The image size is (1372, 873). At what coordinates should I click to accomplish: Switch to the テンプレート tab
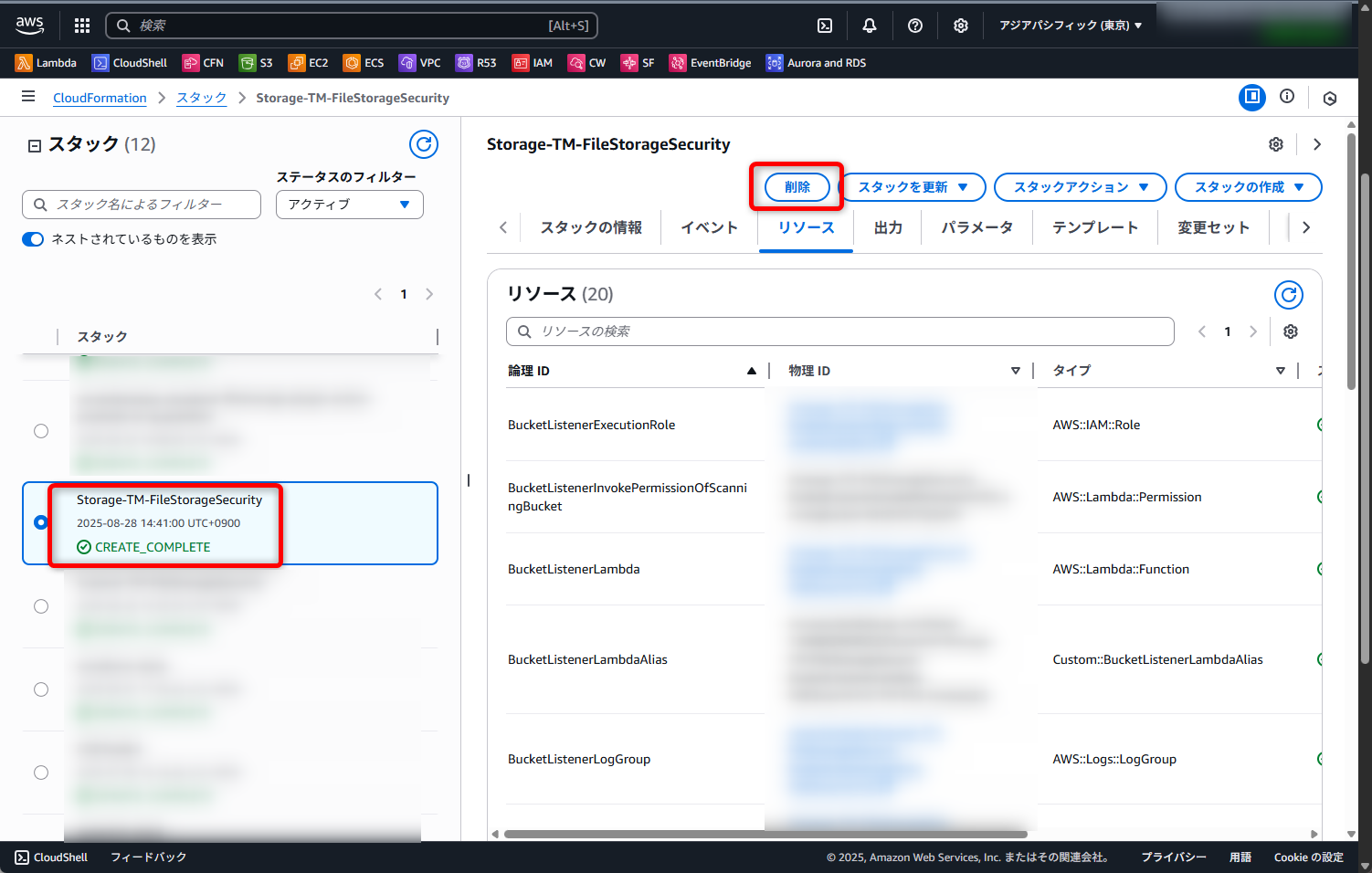click(x=1094, y=227)
